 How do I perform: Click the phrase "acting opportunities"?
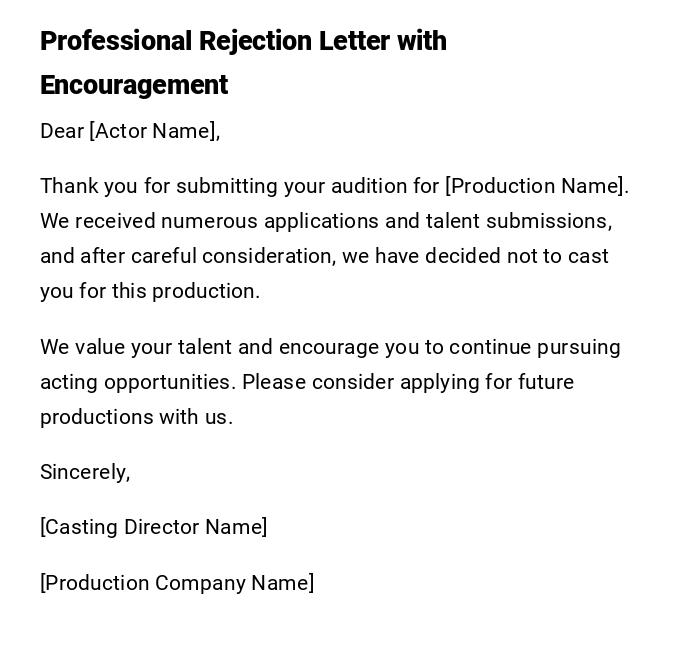[136, 382]
